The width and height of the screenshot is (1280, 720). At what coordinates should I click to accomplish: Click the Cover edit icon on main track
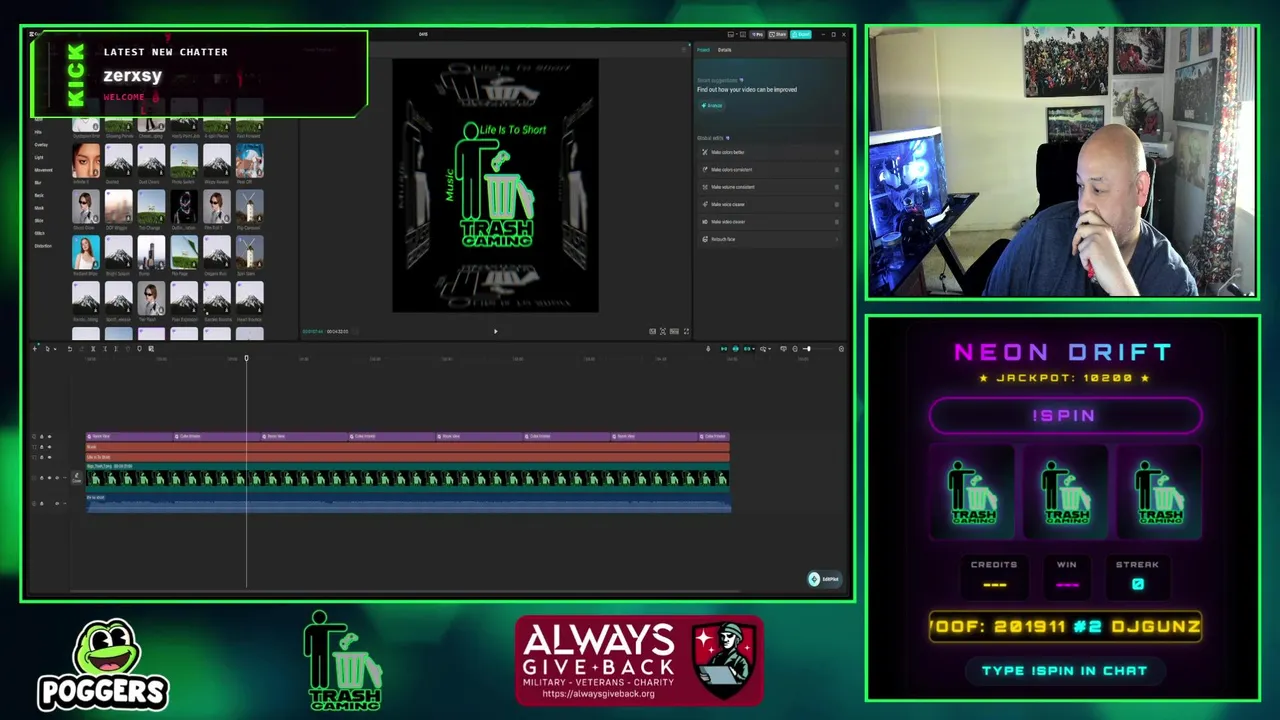coord(77,477)
